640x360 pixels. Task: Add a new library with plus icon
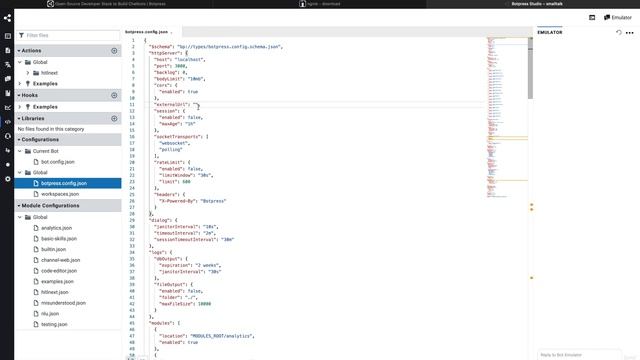pos(114,118)
